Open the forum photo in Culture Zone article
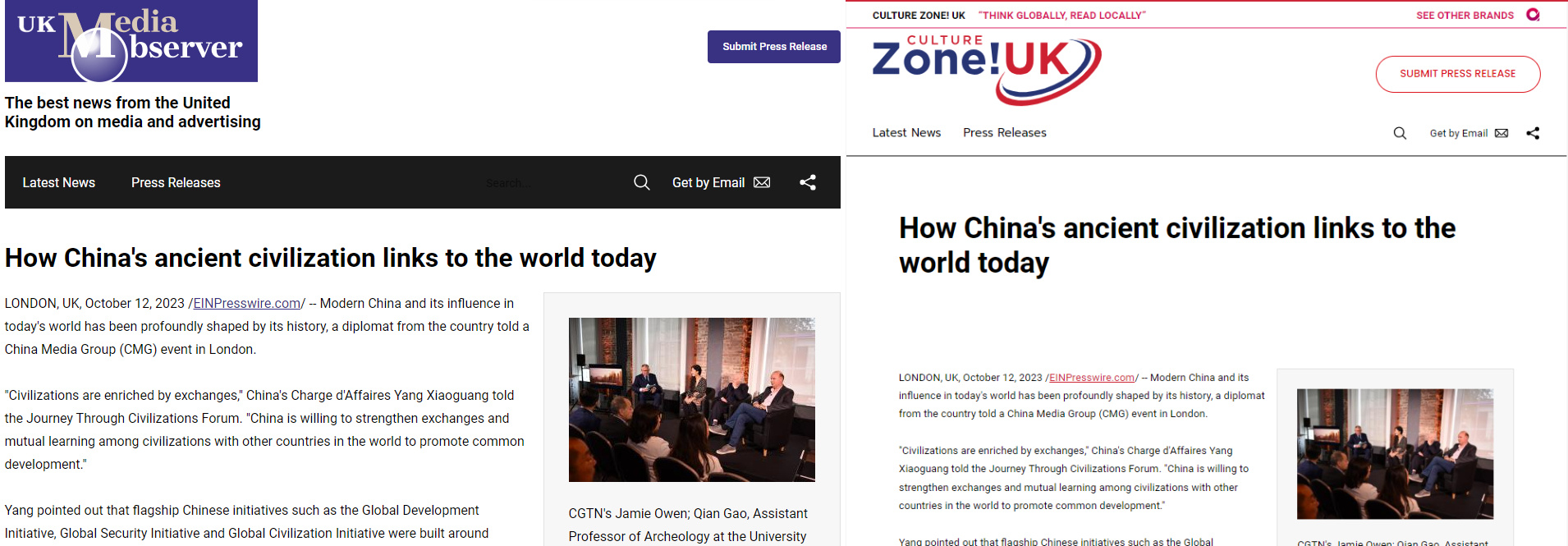Screen dimensions: 1568x546 [1395, 454]
